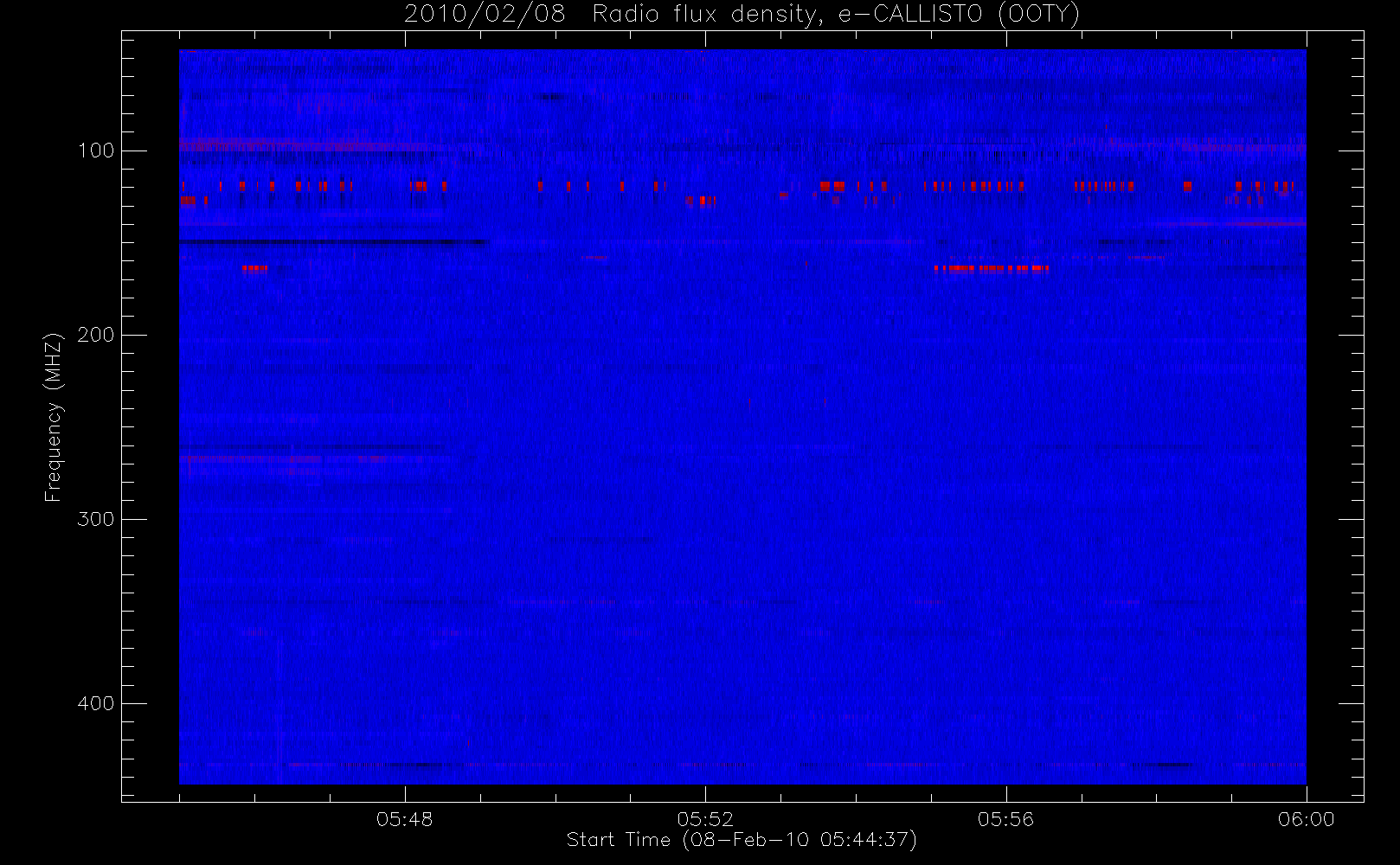1400x865 pixels.
Task: Click the 400 frequency tick label
Action: click(95, 703)
